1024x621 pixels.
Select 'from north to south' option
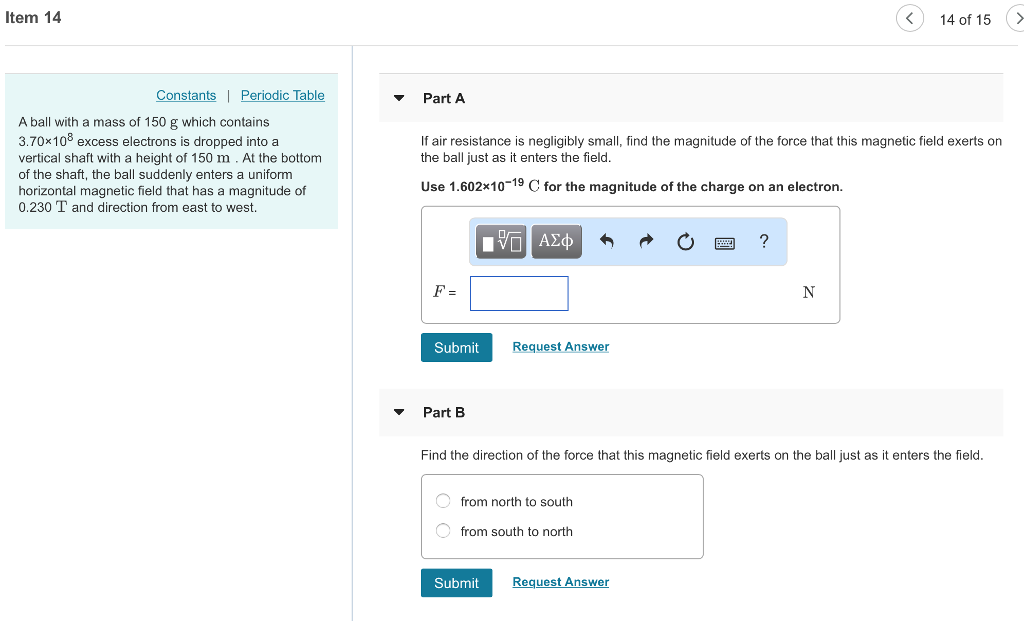(x=443, y=502)
